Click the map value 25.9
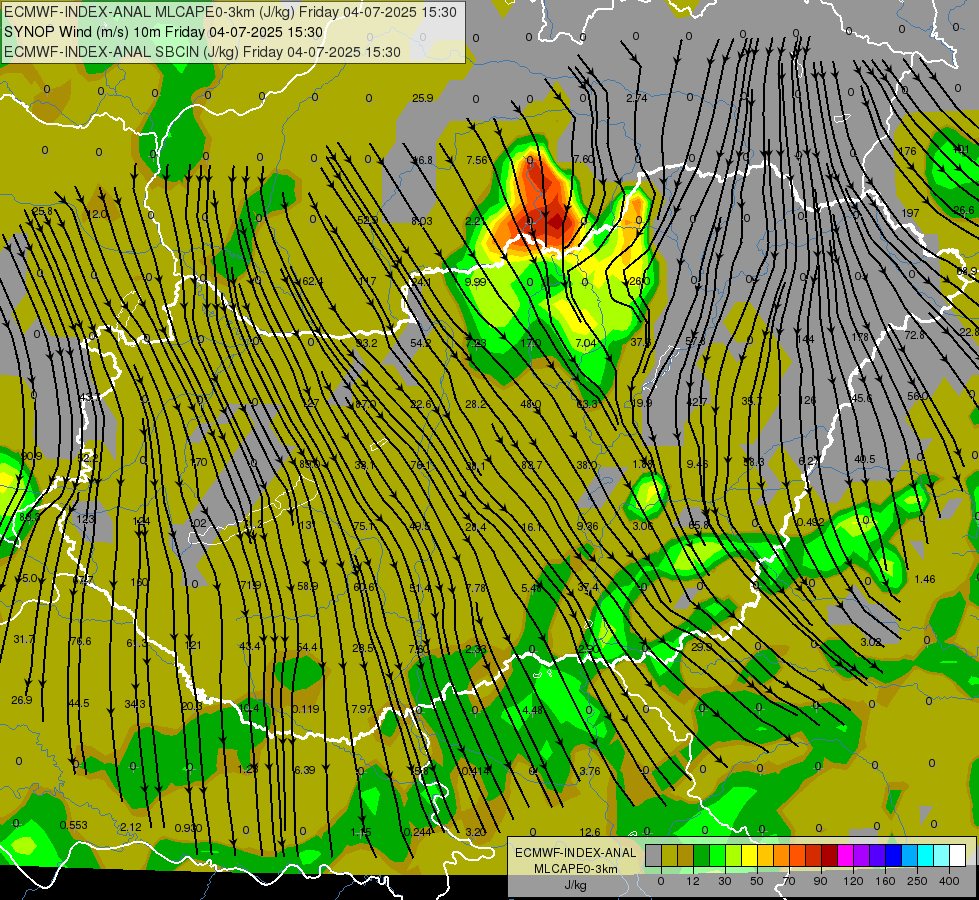979x900 pixels. (423, 98)
